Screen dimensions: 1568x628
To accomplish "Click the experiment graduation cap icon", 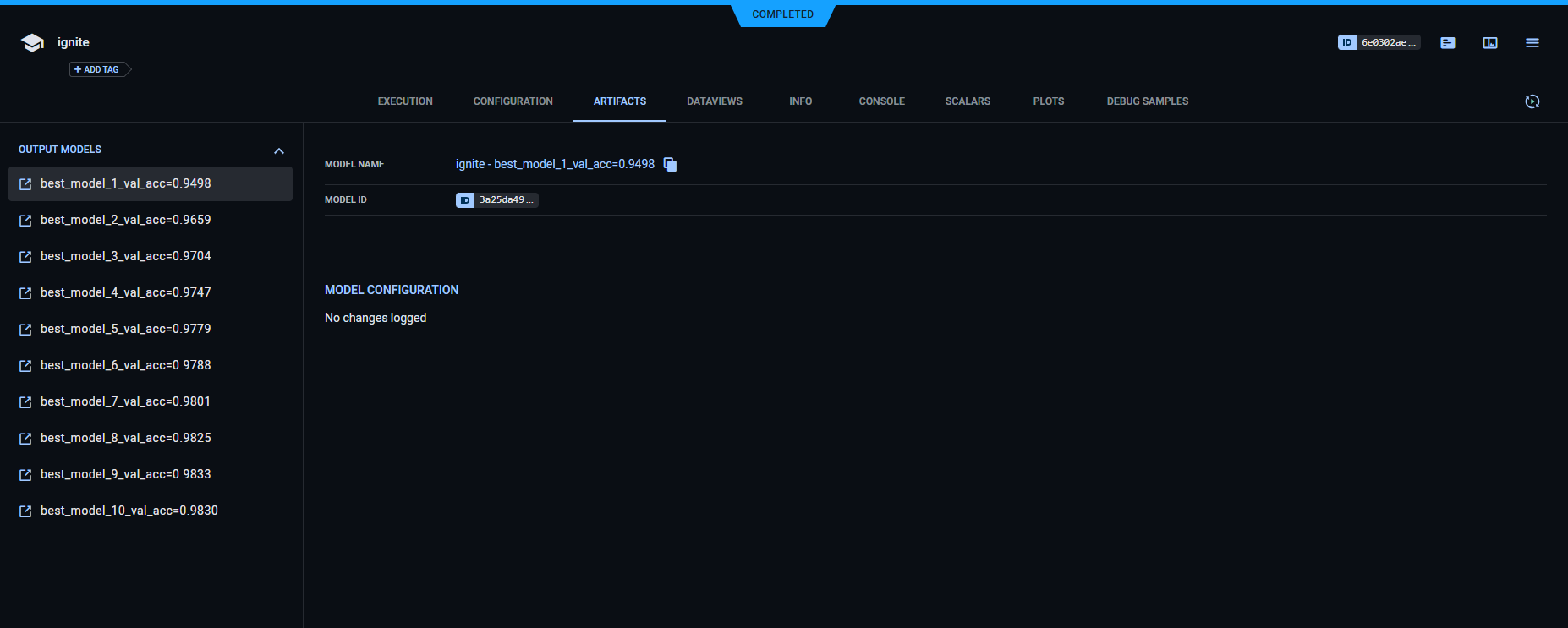I will (x=32, y=43).
